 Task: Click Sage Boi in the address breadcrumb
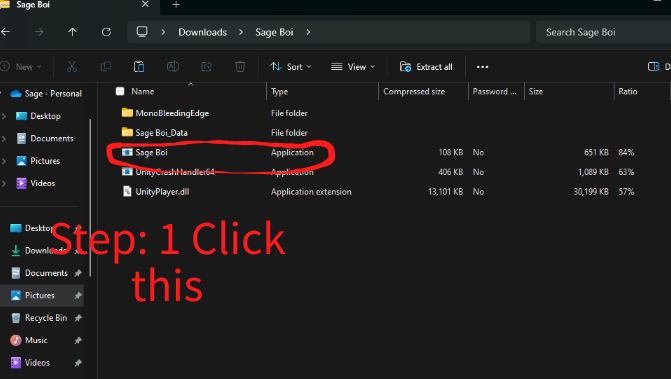[274, 32]
